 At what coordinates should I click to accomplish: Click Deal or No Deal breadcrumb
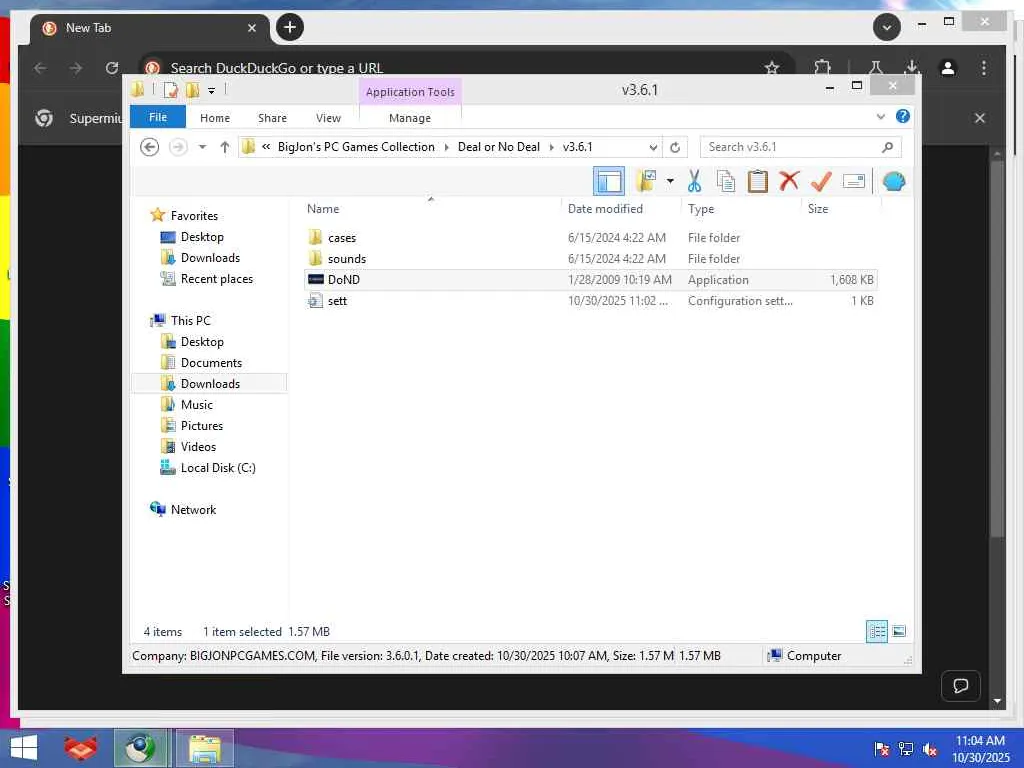(498, 147)
